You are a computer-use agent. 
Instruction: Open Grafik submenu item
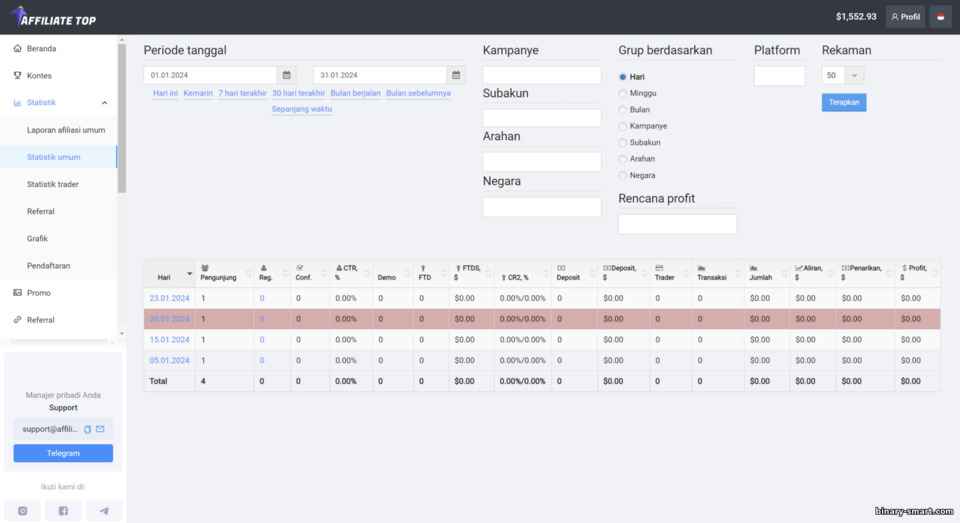pos(37,239)
